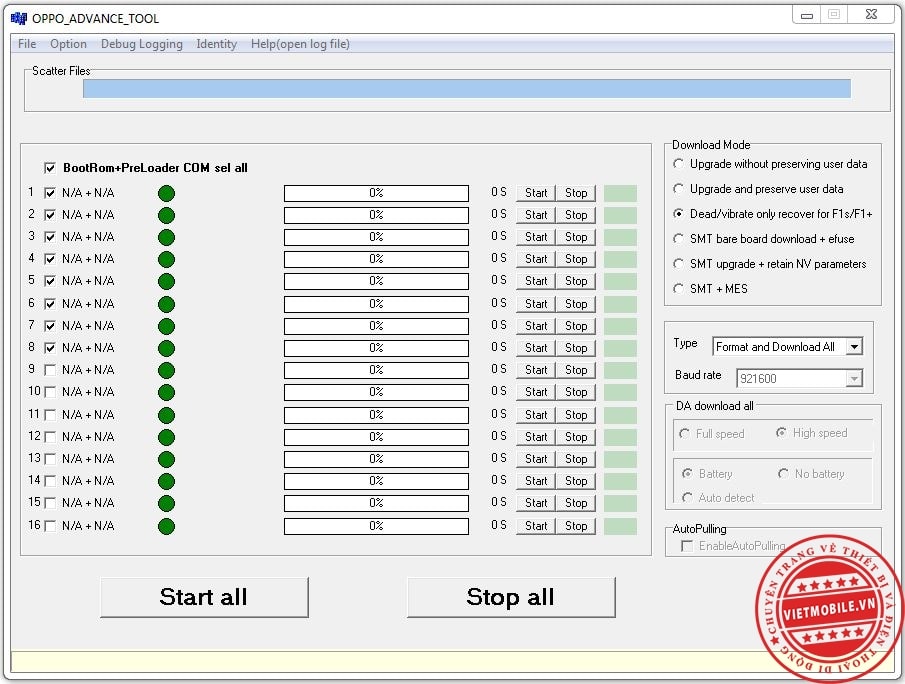Click the light green status box in row 9
Image resolution: width=905 pixels, height=684 pixels.
click(x=620, y=369)
